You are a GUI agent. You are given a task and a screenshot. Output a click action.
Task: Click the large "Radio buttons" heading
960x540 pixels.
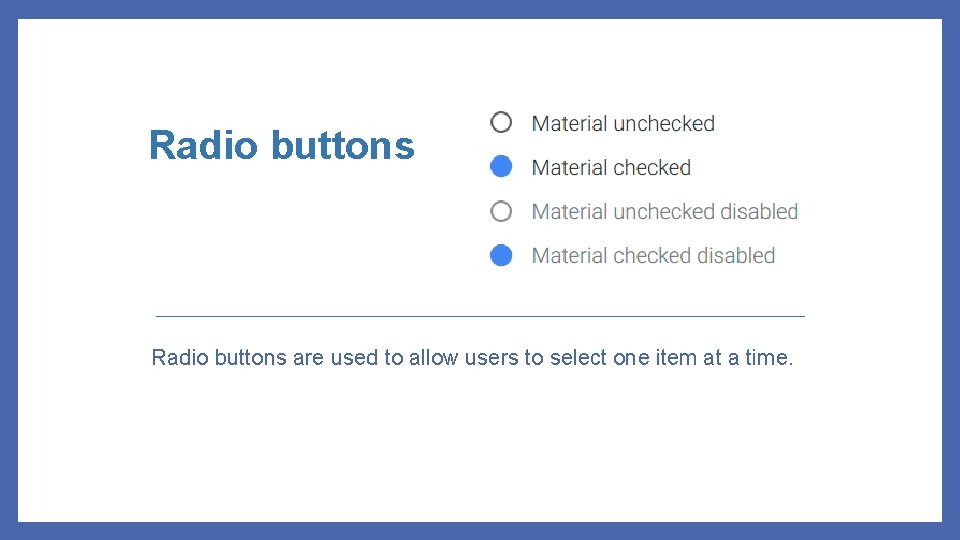(282, 146)
